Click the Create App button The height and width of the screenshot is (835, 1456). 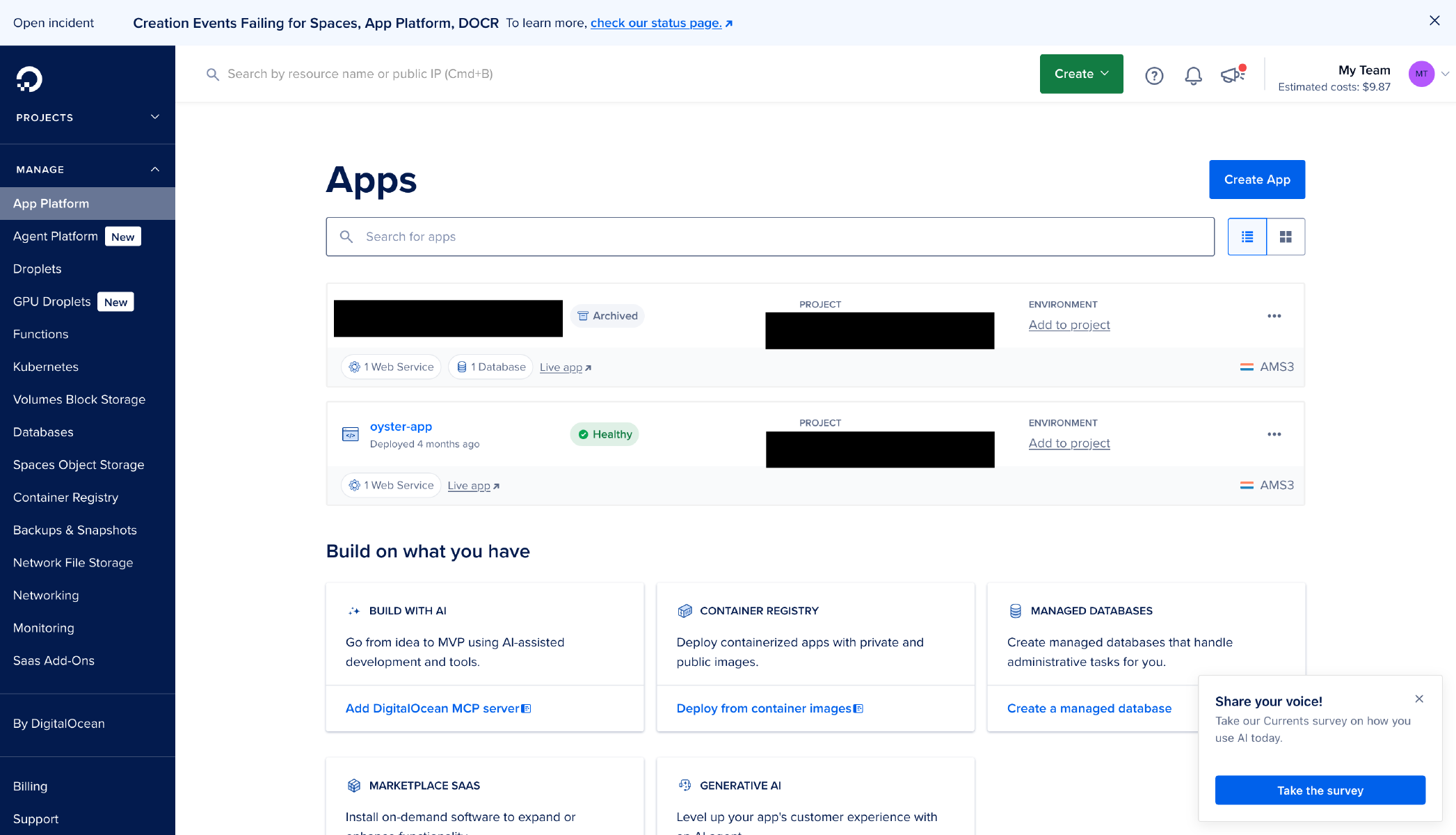pos(1256,180)
